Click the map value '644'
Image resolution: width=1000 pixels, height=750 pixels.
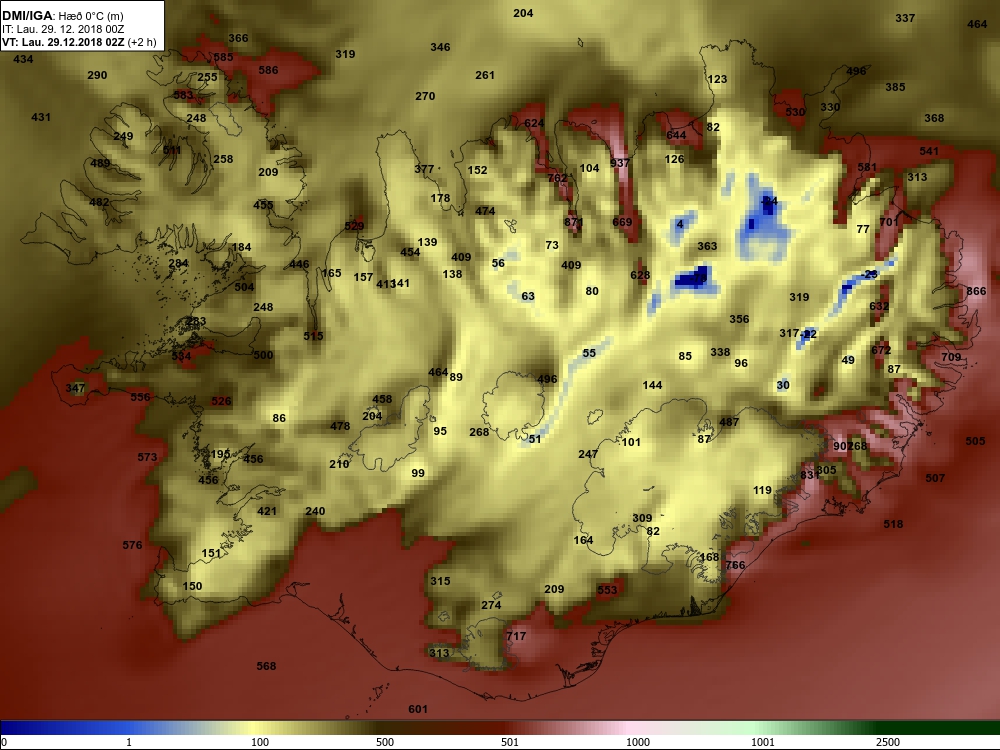point(676,135)
